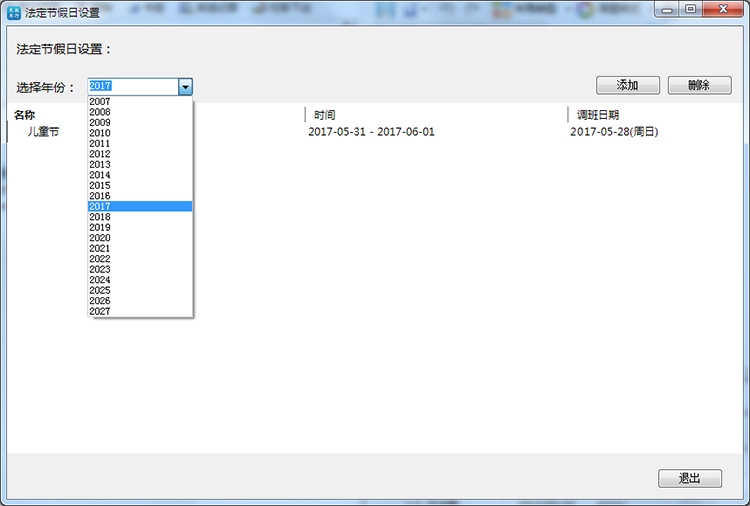The width and height of the screenshot is (750, 506).
Task: Pick 2012 from the year options
Action: click(x=100, y=154)
